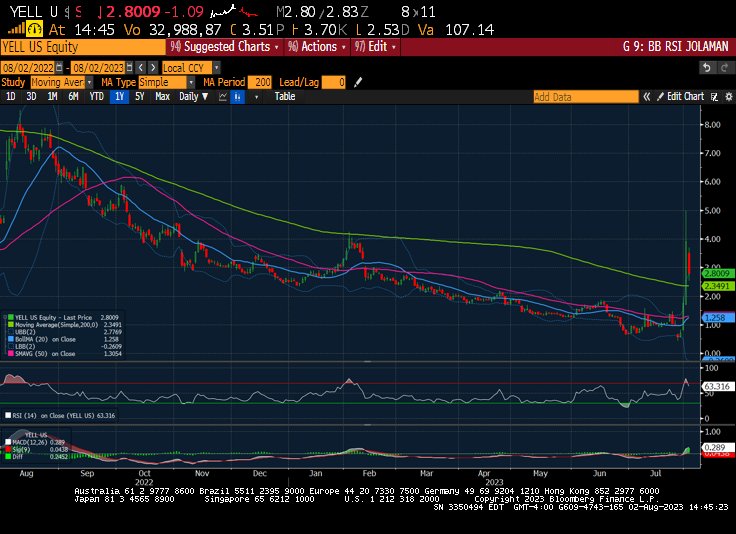Open the Daily periodicity dropdown
The height and width of the screenshot is (534, 736).
point(193,97)
